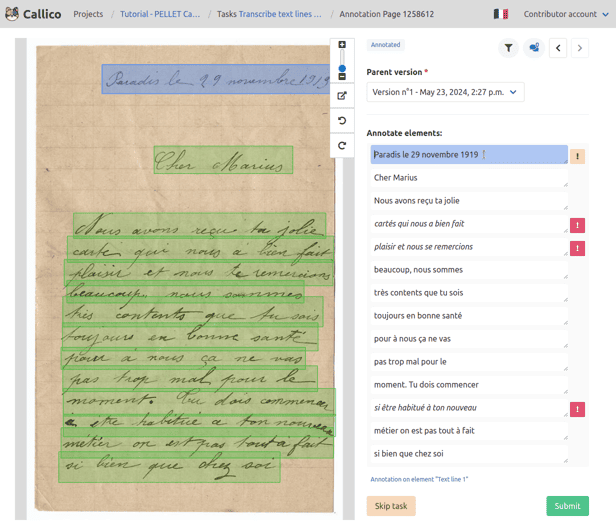Submit the annotation
This screenshot has width=616, height=529.
pyautogui.click(x=567, y=506)
